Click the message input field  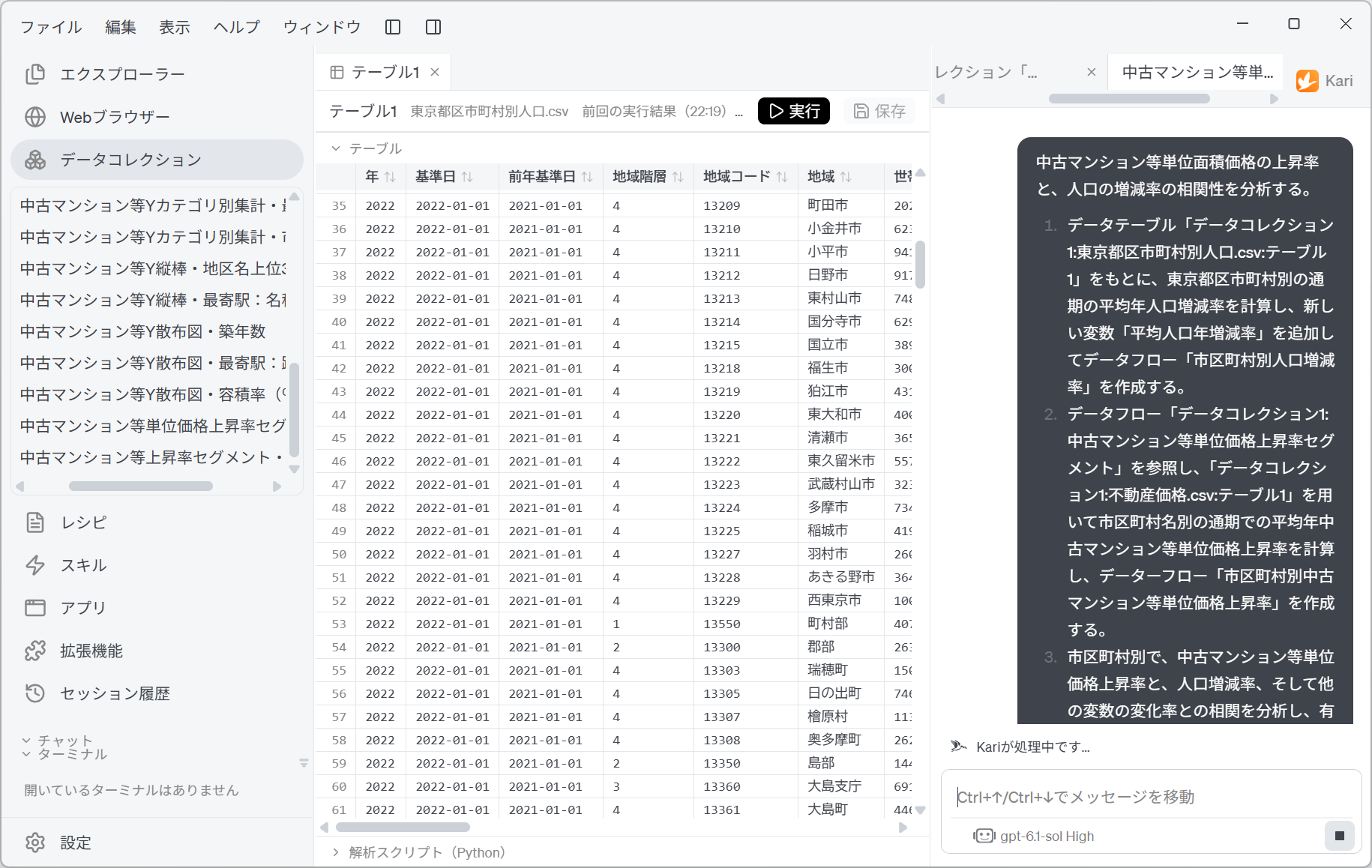tap(1151, 797)
